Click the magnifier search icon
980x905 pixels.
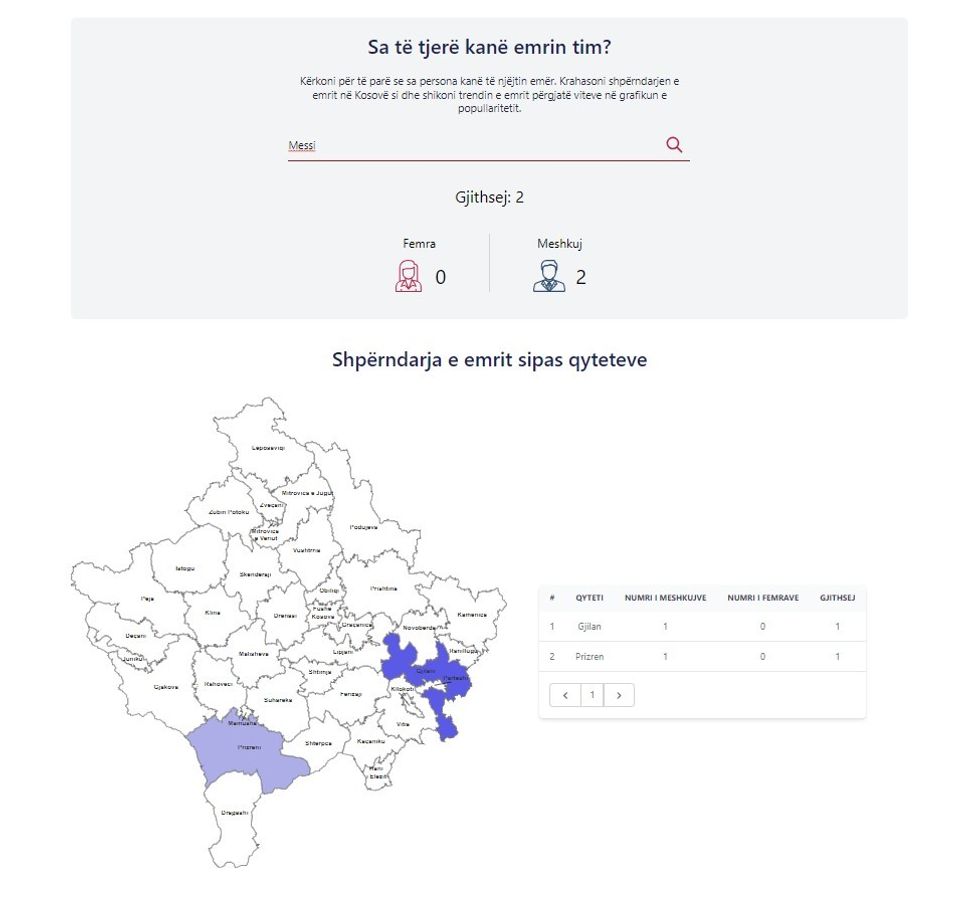(x=674, y=145)
